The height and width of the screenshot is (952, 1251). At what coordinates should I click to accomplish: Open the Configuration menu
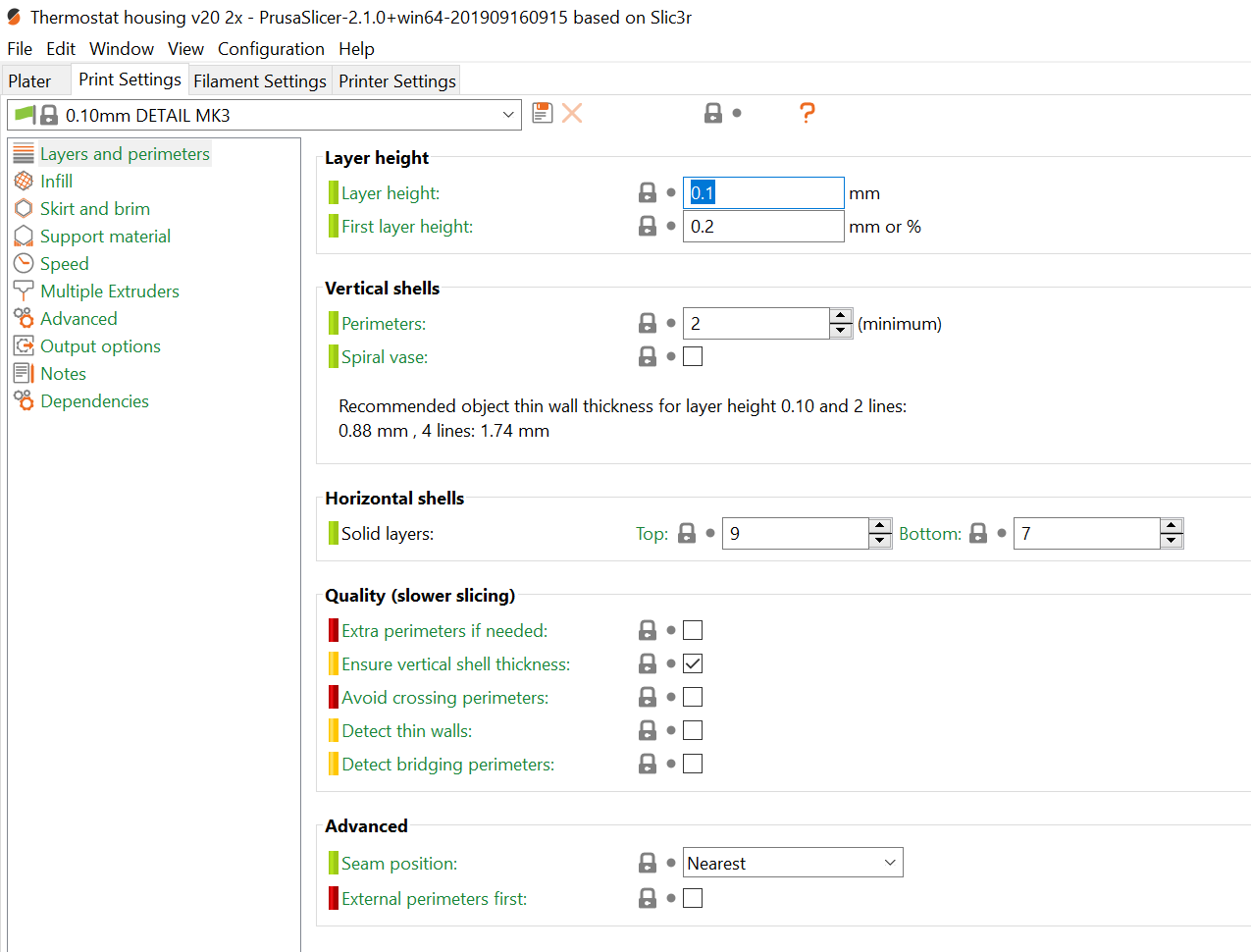click(271, 49)
